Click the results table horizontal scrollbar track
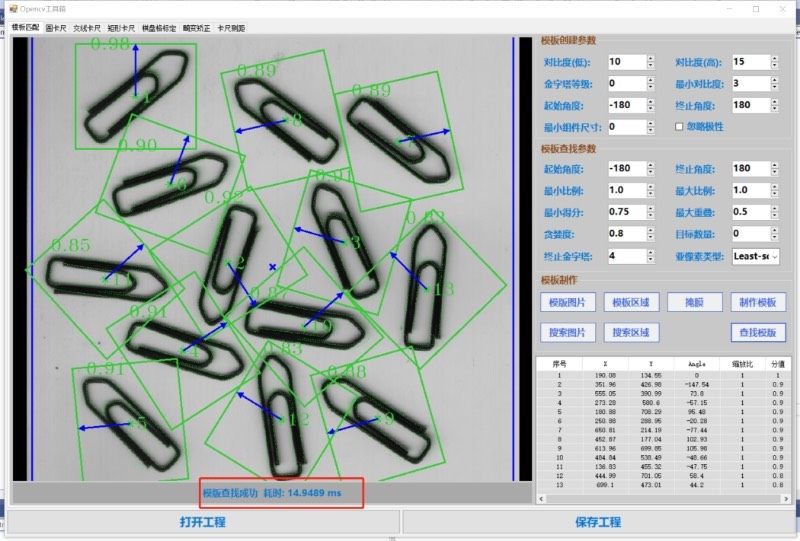Image resolution: width=800 pixels, height=541 pixels. pyautogui.click(x=663, y=499)
